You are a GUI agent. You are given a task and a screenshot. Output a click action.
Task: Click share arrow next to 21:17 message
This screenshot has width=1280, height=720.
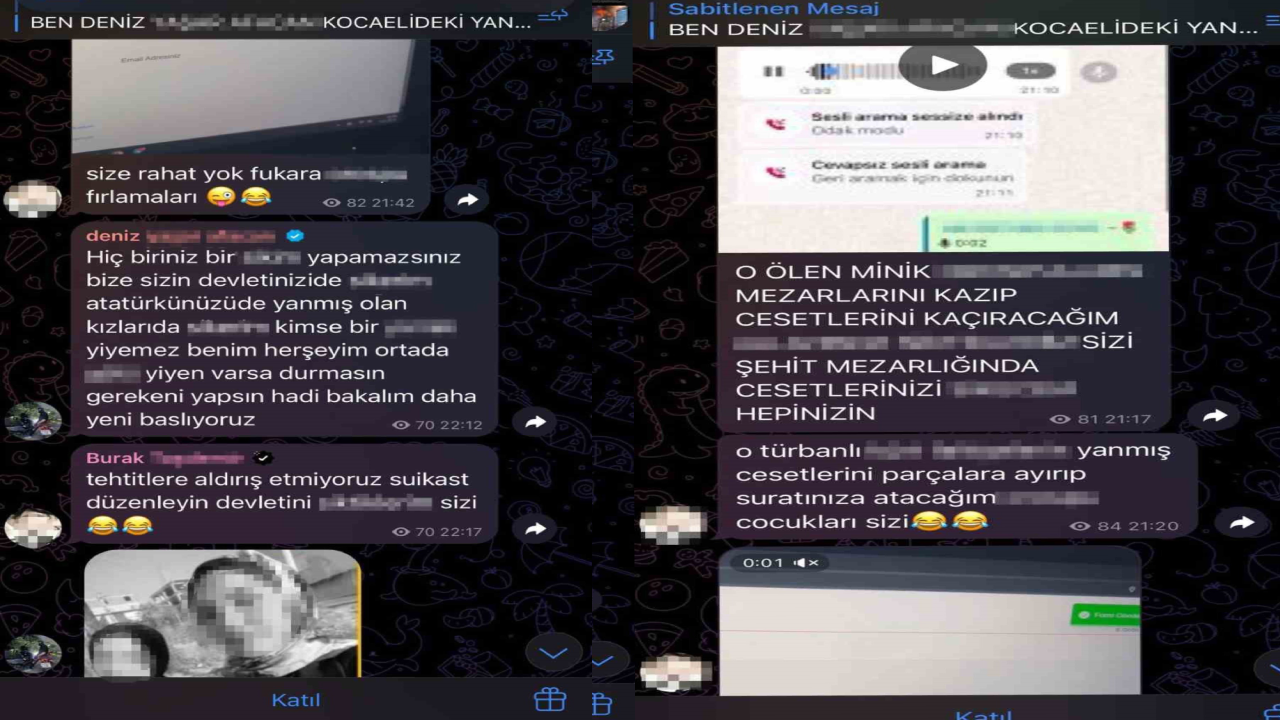(x=1214, y=416)
